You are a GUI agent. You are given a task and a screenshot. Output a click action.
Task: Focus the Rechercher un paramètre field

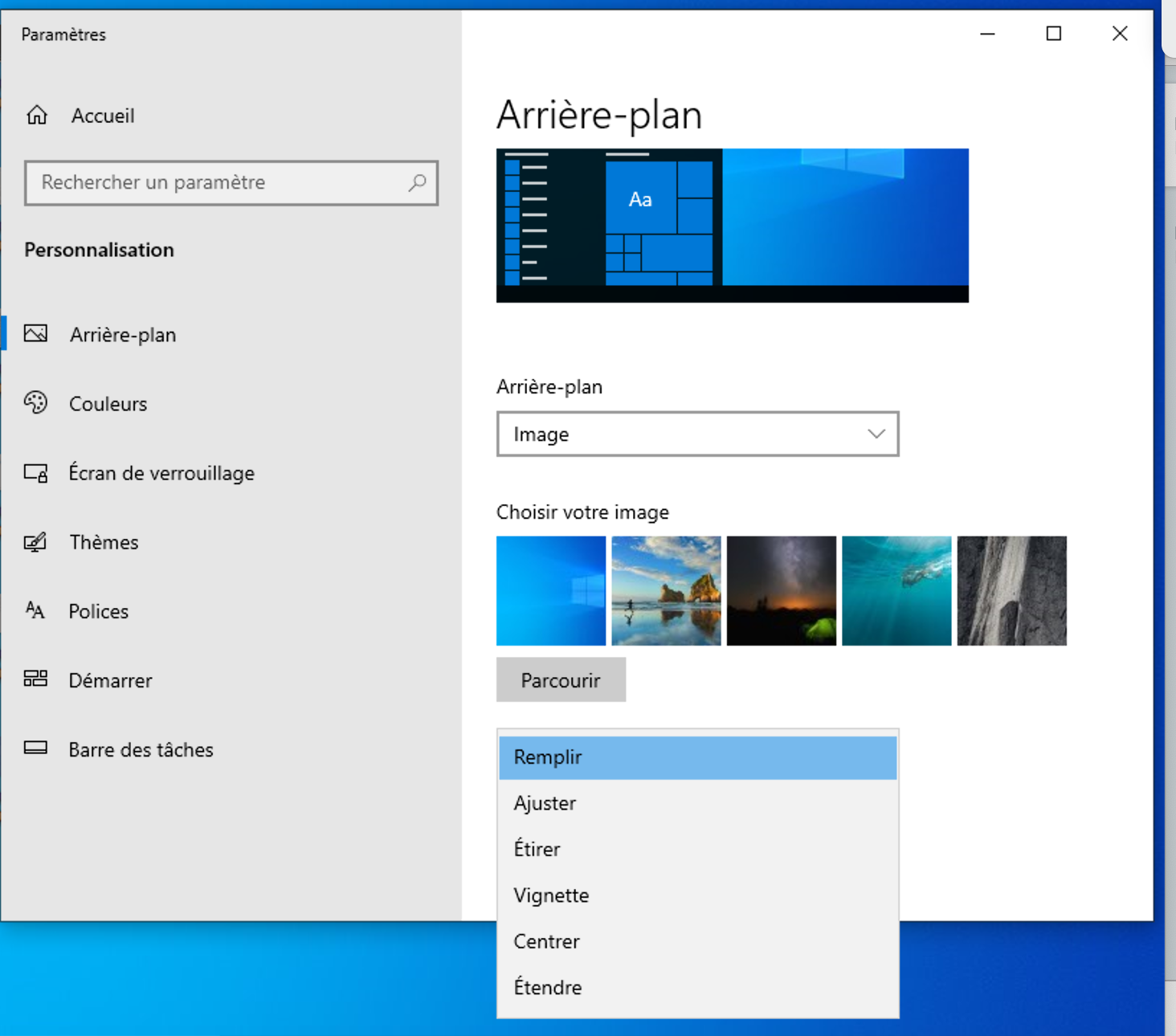231,183
